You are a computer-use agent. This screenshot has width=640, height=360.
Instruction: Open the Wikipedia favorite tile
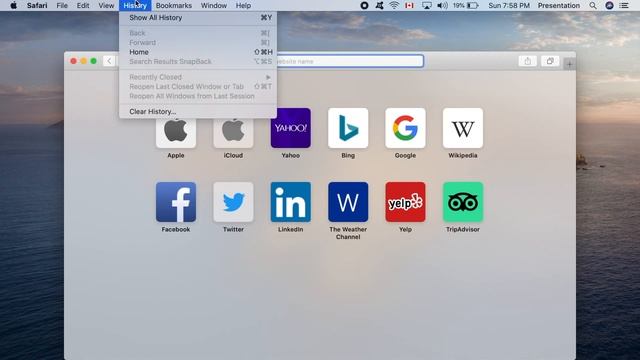[x=463, y=128]
